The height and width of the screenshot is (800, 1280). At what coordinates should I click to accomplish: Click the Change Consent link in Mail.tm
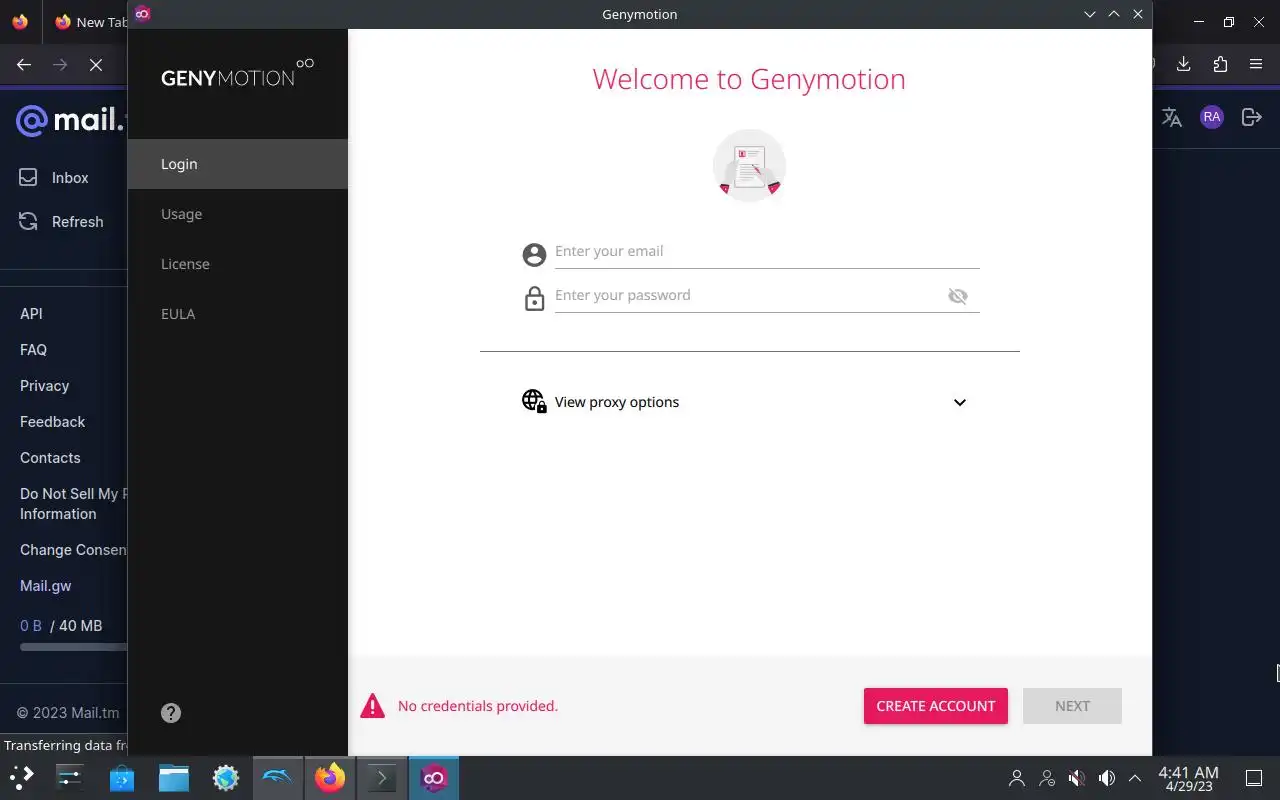pos(73,550)
